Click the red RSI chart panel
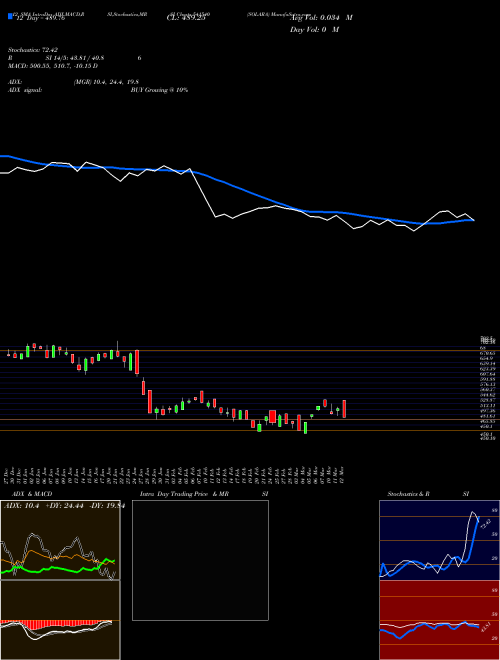500x660 pixels. click(x=439, y=620)
